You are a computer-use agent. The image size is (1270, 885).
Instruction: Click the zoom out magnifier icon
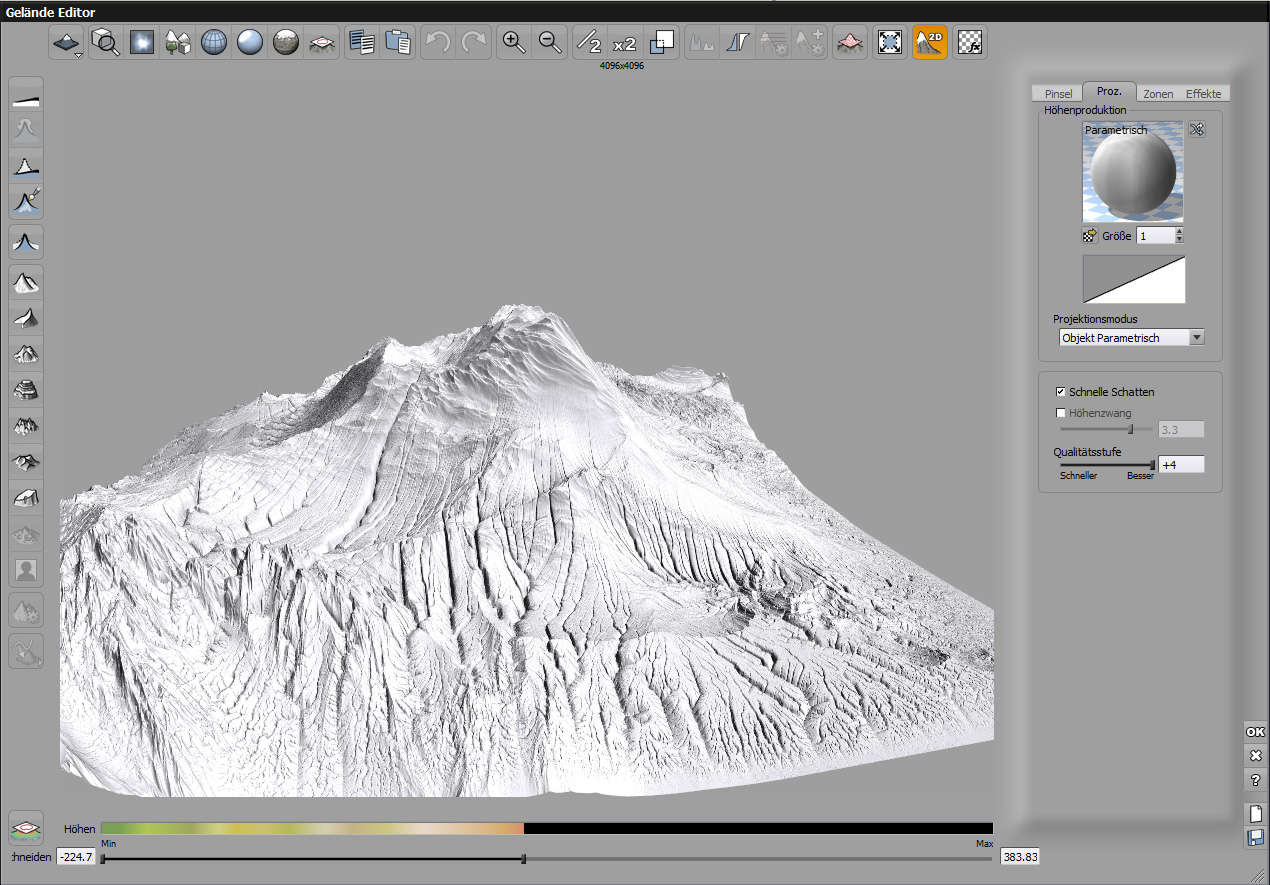tap(550, 42)
